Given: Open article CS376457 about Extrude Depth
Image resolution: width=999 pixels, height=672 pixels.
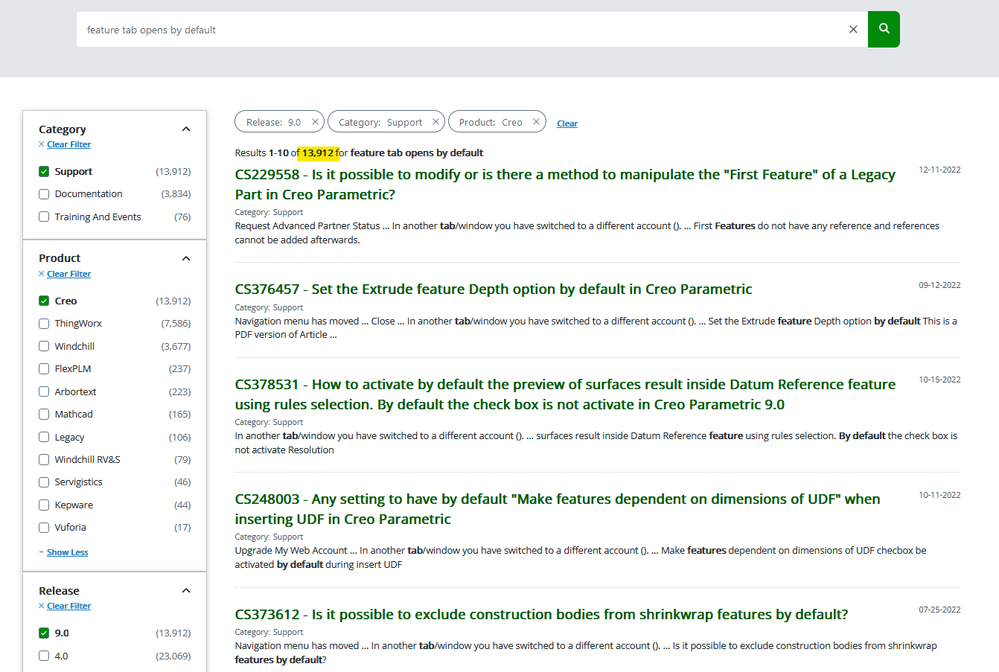Looking at the screenshot, I should pyautogui.click(x=493, y=289).
